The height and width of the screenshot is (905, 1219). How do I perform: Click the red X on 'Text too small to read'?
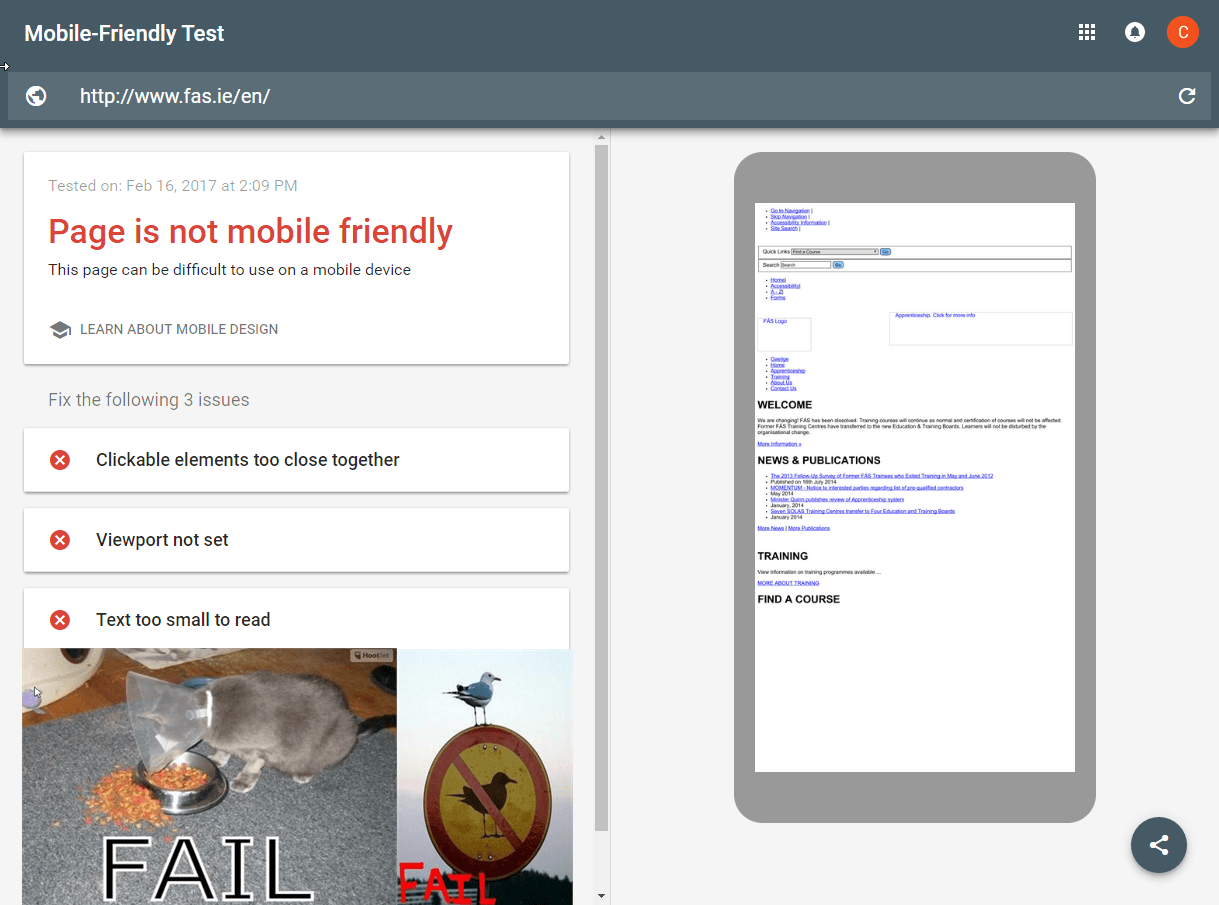60,620
